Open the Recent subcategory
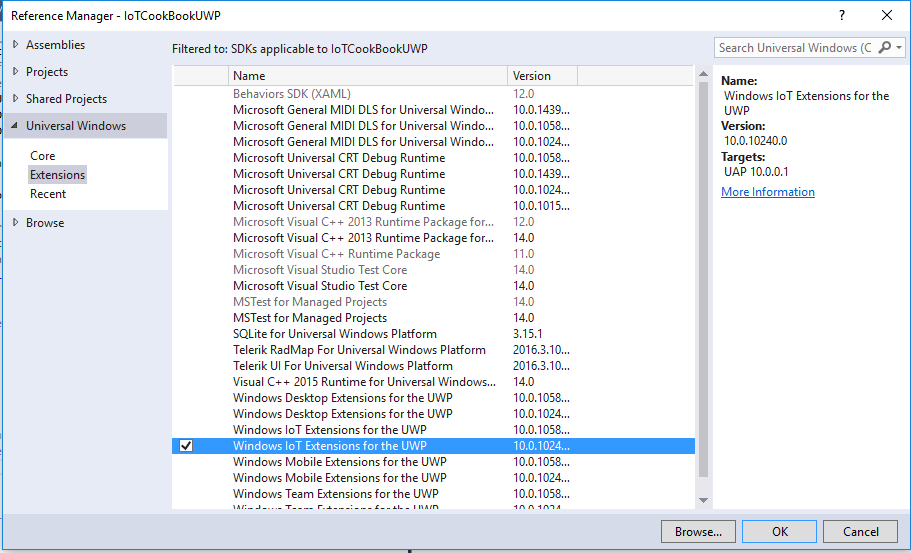The width and height of the screenshot is (911, 553). click(48, 194)
